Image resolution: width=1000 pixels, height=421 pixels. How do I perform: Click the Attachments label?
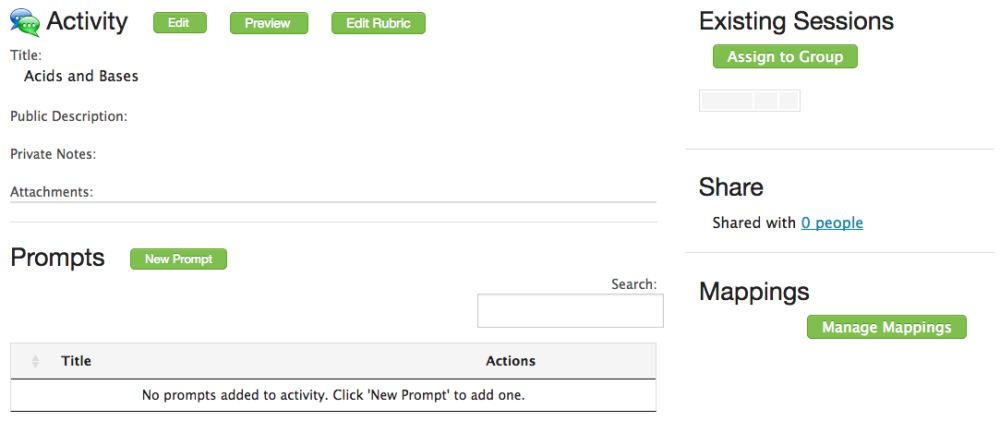(x=51, y=191)
